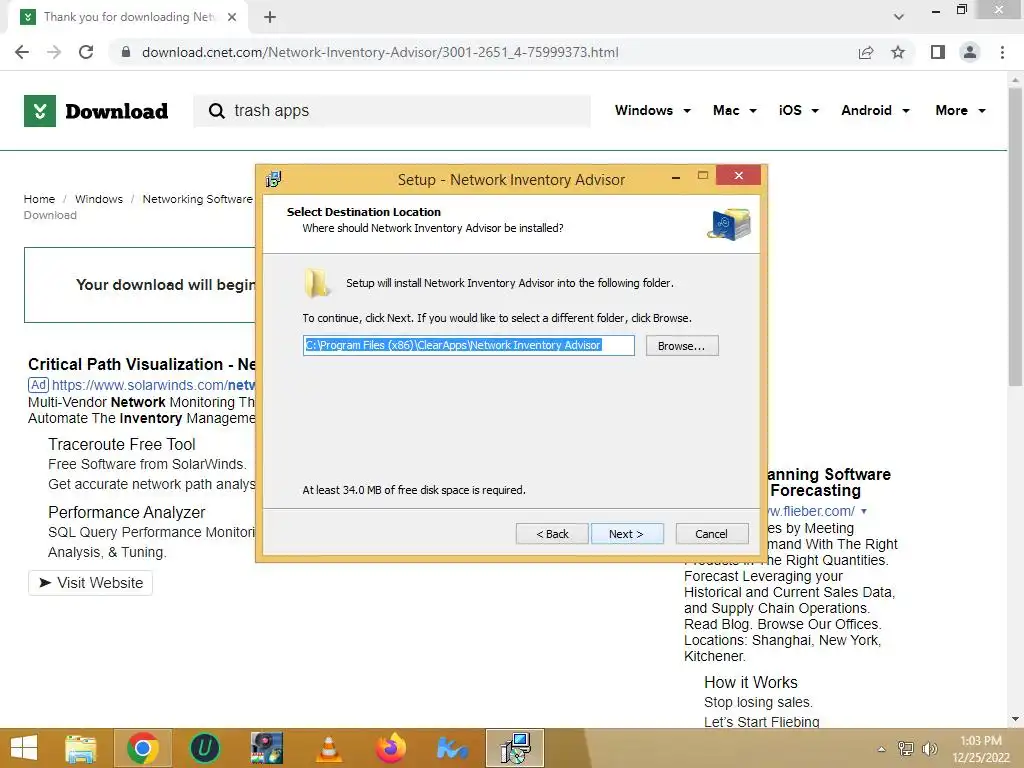Open the tab search chevron
Viewport: 1024px width, 768px height.
[899, 17]
